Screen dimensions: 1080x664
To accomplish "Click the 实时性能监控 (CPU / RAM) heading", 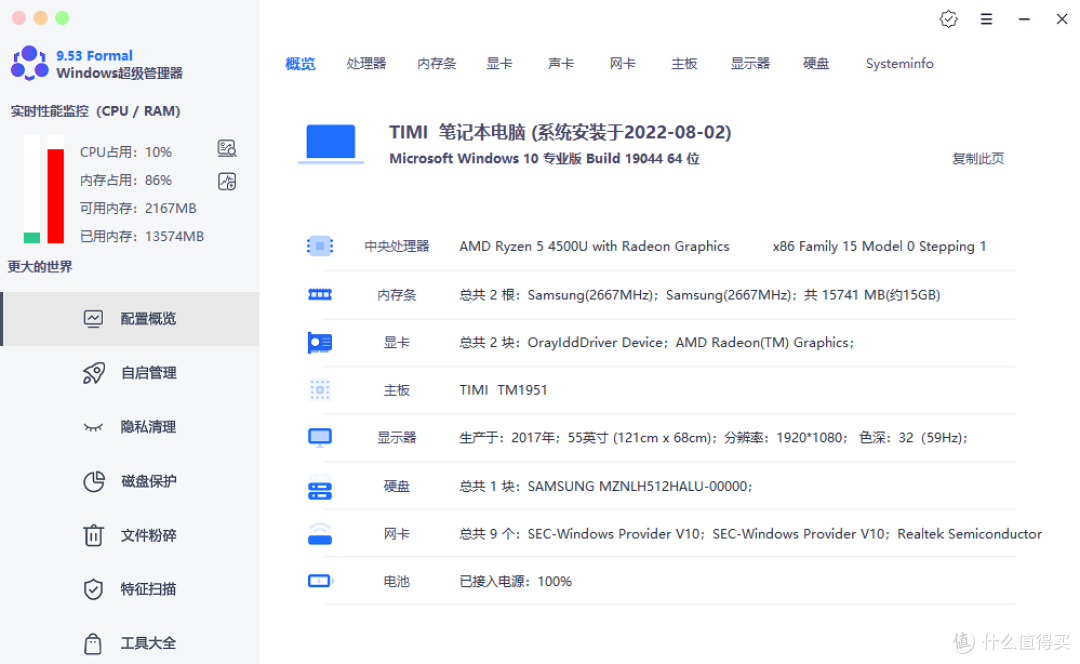I will pyautogui.click(x=95, y=111).
